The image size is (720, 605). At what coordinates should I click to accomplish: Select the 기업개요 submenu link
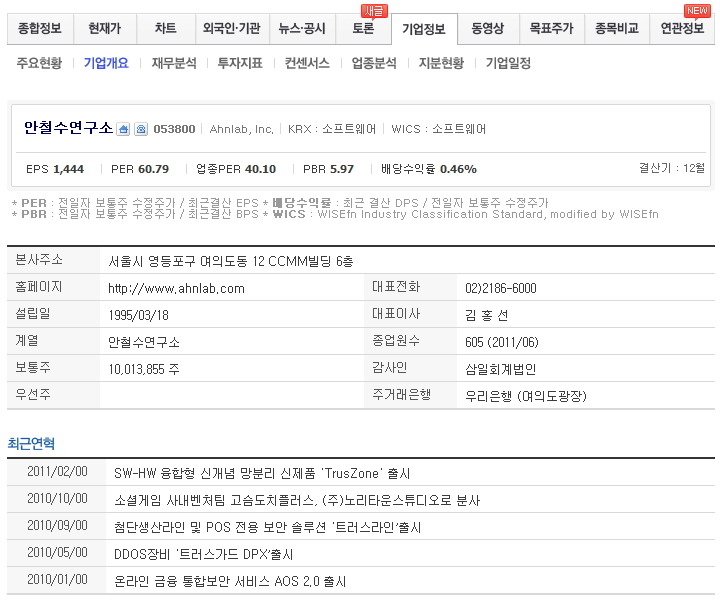pyautogui.click(x=106, y=63)
